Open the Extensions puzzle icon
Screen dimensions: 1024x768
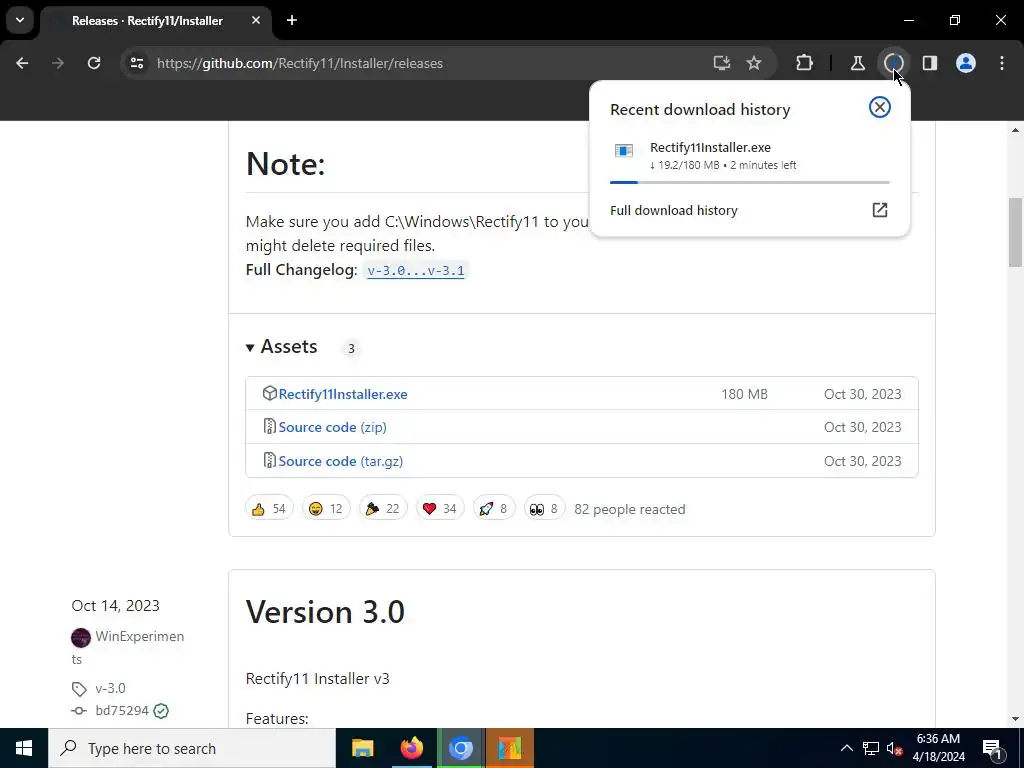(805, 63)
